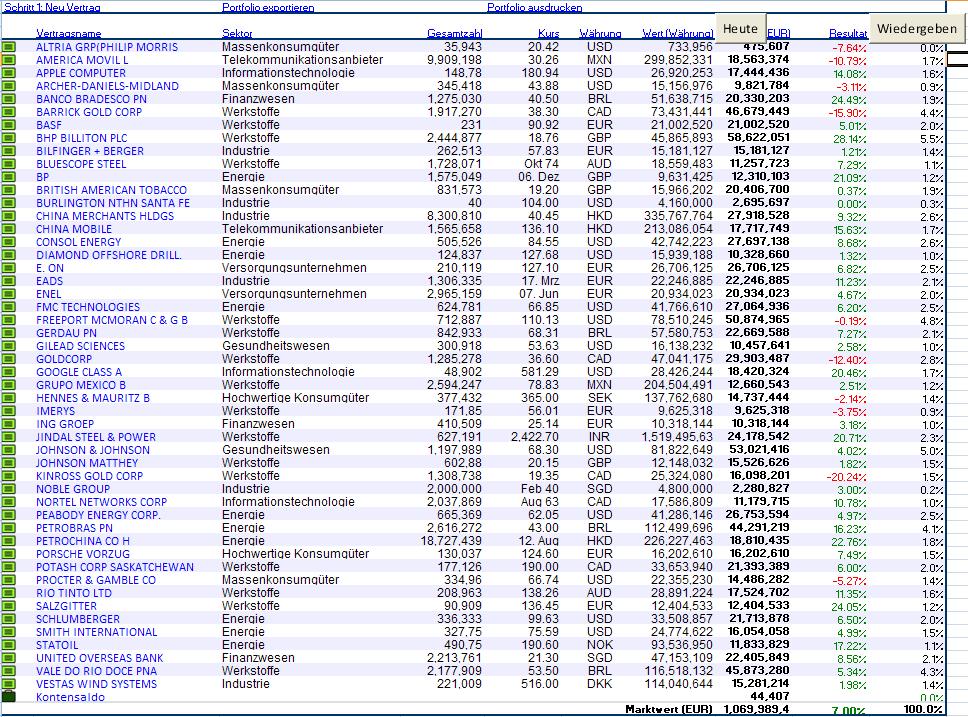Click the green icon beside FREEPORT MCMORAN
Screen dimensions: 968x717
pos(8,320)
